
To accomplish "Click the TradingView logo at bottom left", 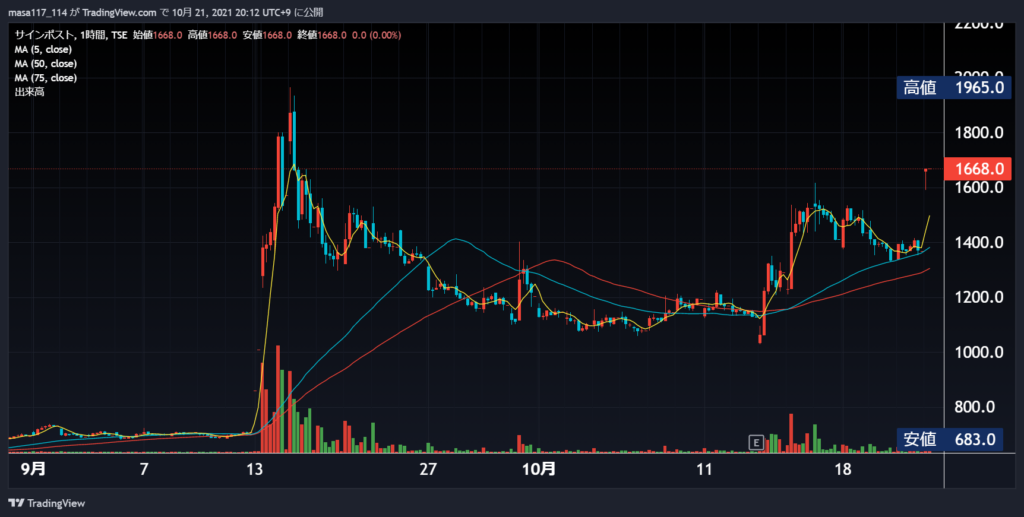I will point(46,503).
